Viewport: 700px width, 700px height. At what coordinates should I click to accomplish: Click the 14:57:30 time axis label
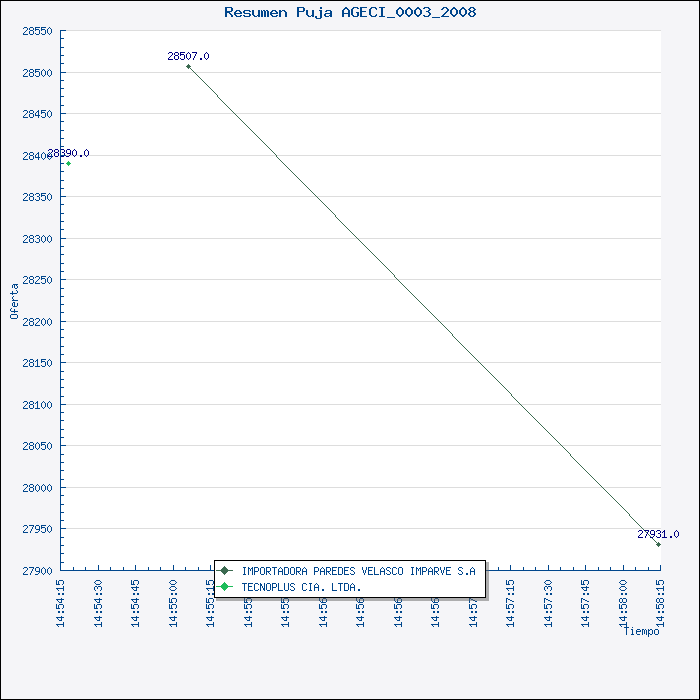tap(549, 604)
